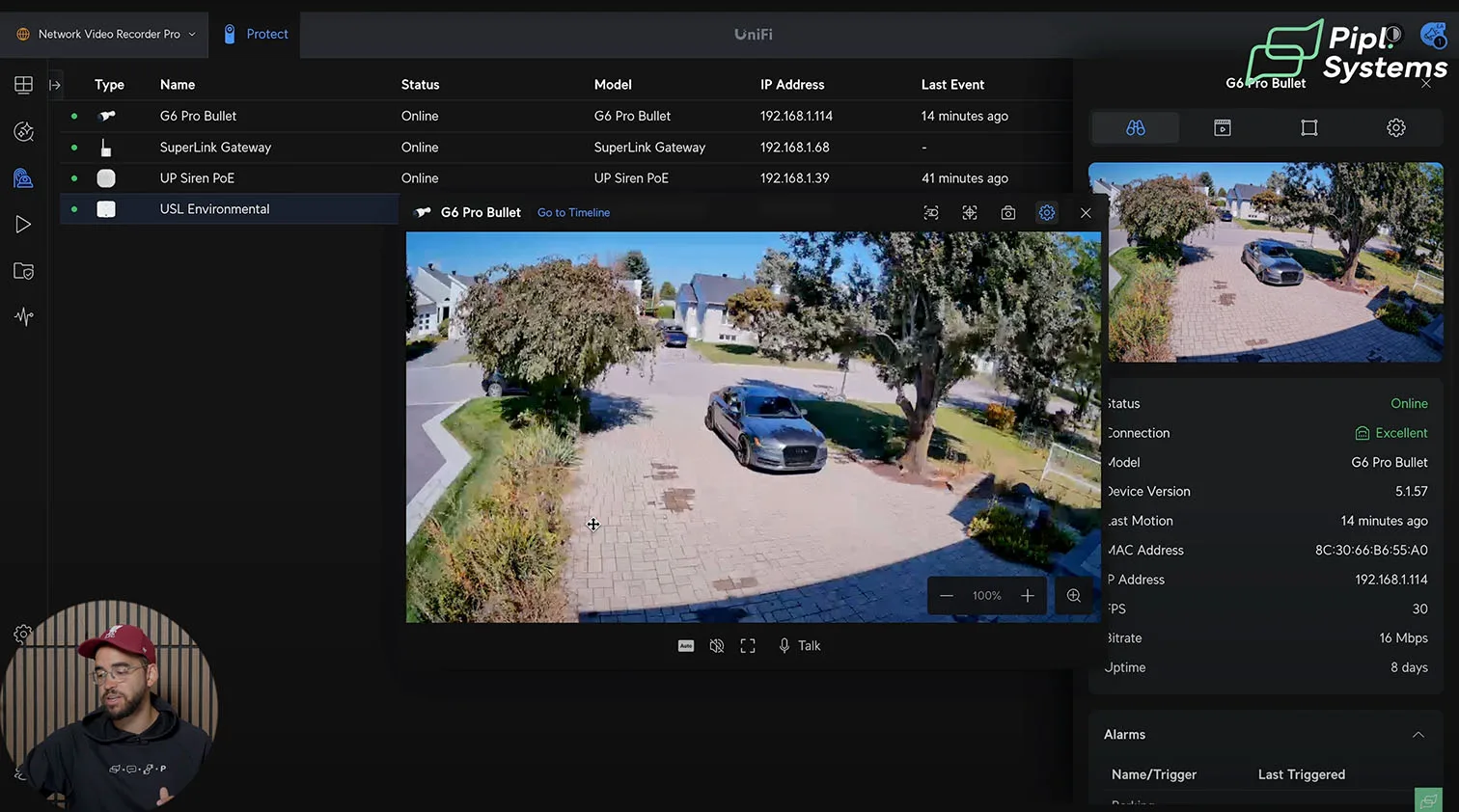Sort by the Type column header
The height and width of the screenshot is (812, 1459).
click(109, 85)
